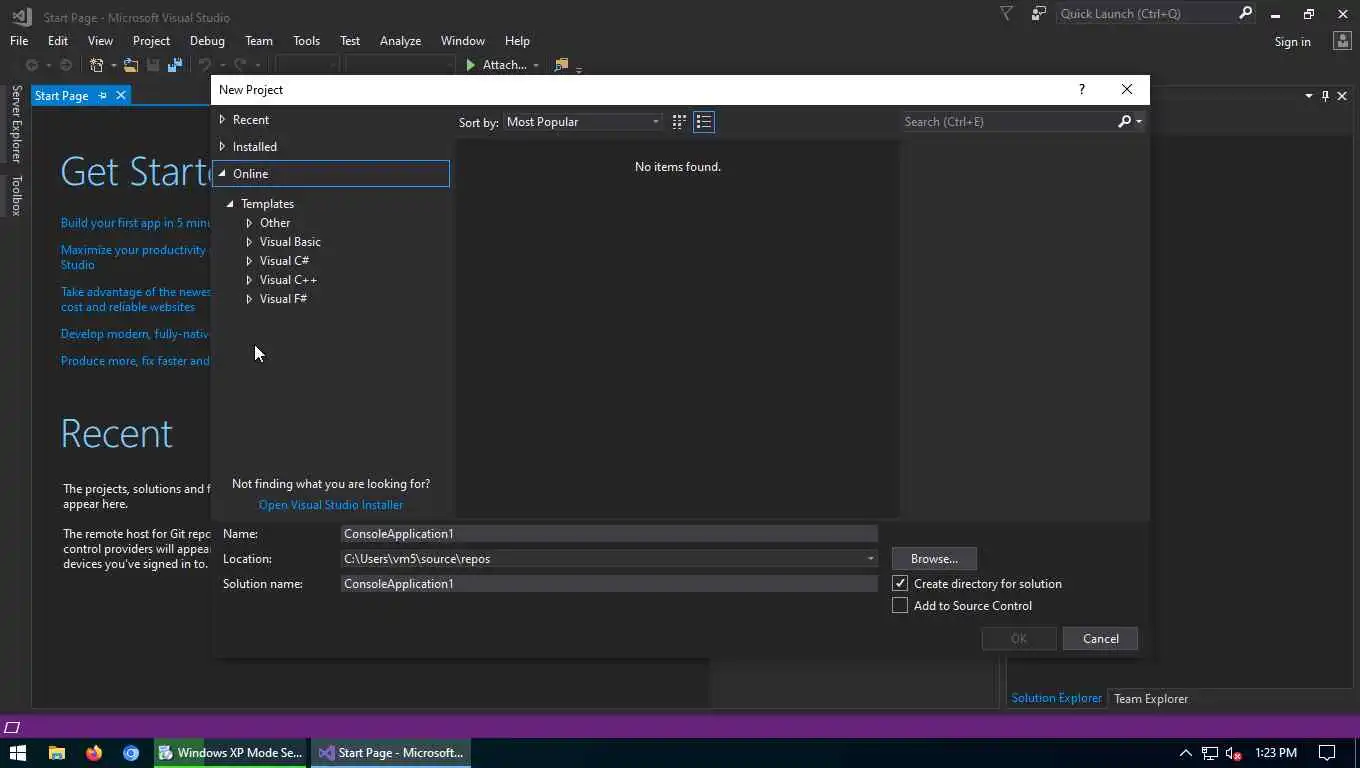Click the Save All toolbar icon
This screenshot has width=1360, height=768.
tap(175, 65)
